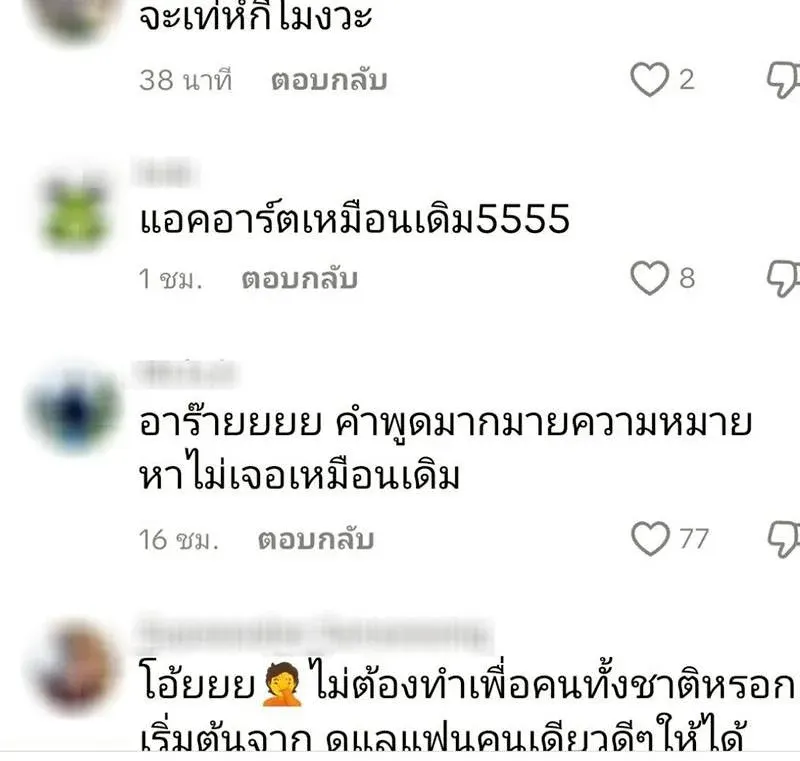Open the avatar beside the โอ้ยยย comment
Viewport: 800px width, 761px height.
(76, 667)
